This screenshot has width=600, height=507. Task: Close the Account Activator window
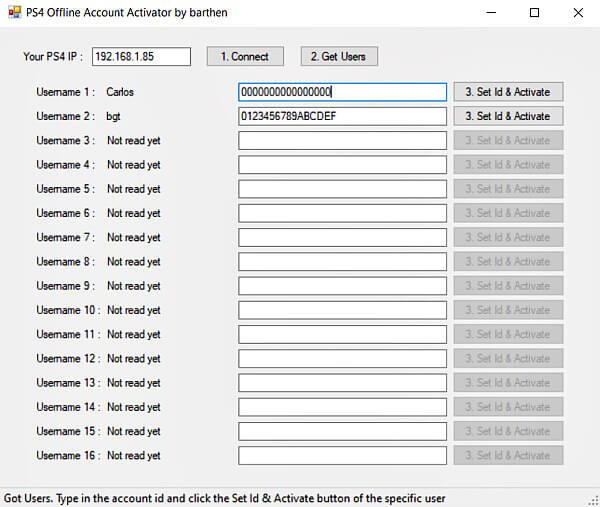pyautogui.click(x=578, y=13)
